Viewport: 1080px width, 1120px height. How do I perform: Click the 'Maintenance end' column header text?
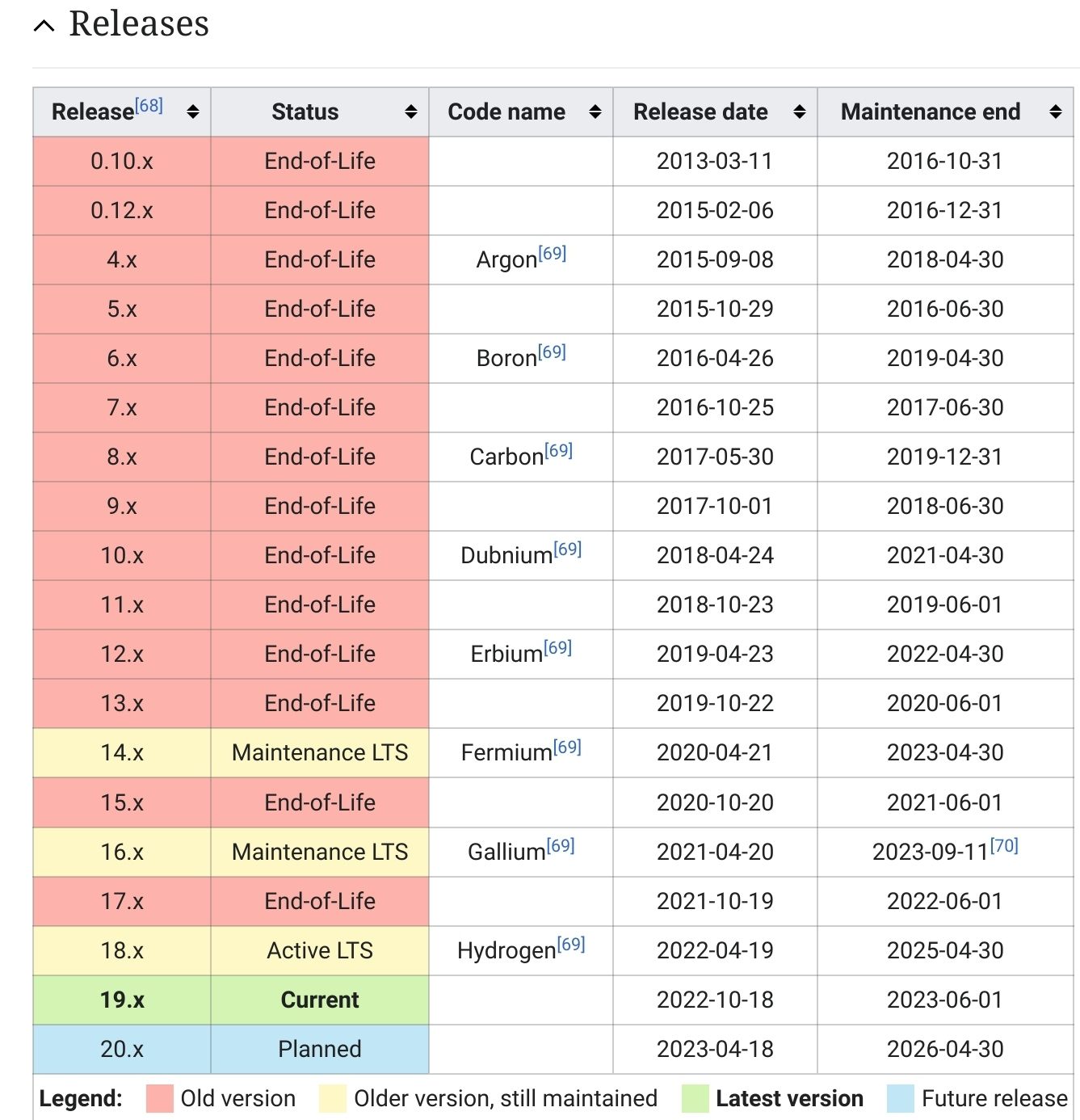[931, 112]
